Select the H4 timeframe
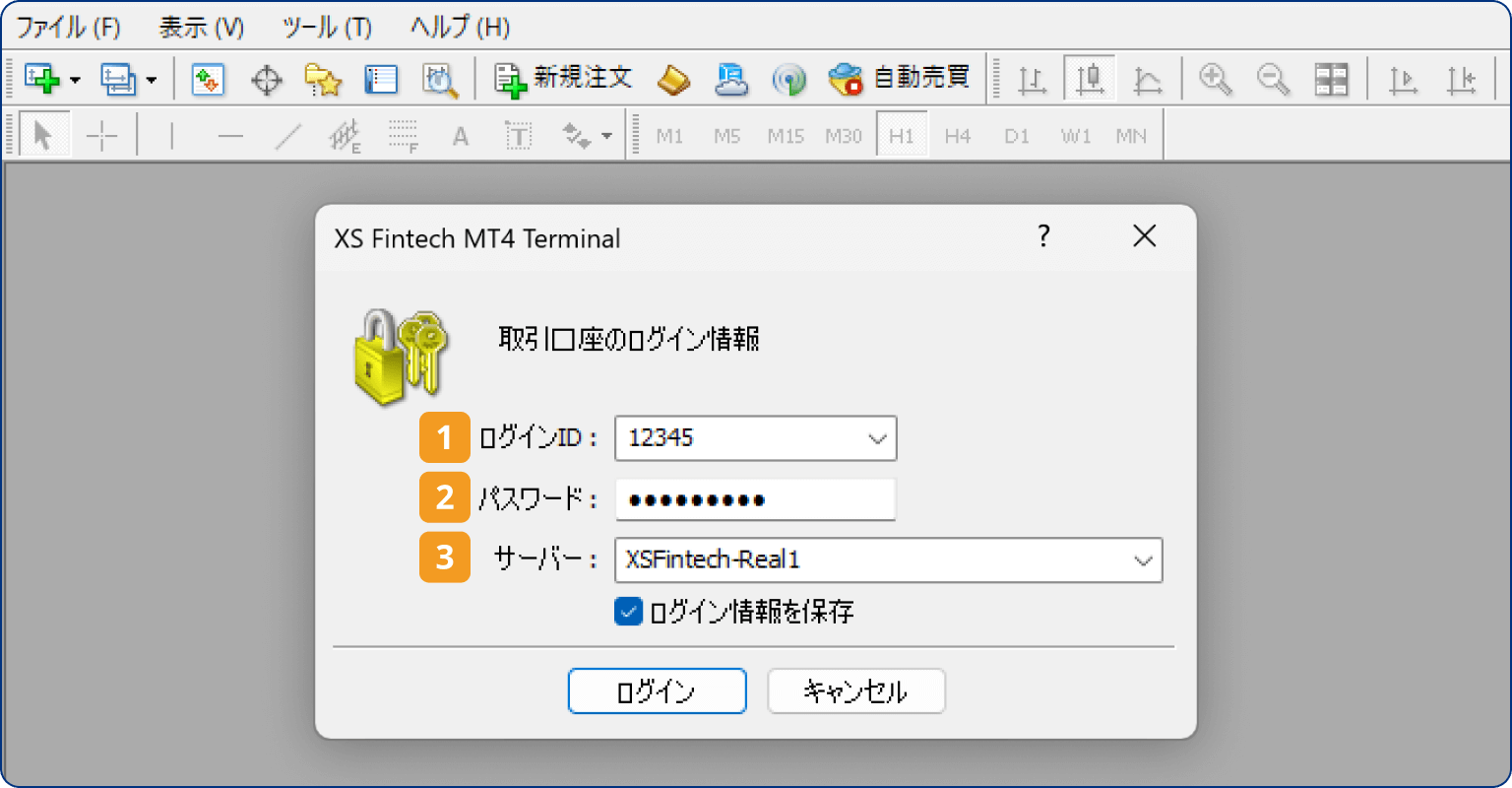The height and width of the screenshot is (788, 1512). pos(958,136)
